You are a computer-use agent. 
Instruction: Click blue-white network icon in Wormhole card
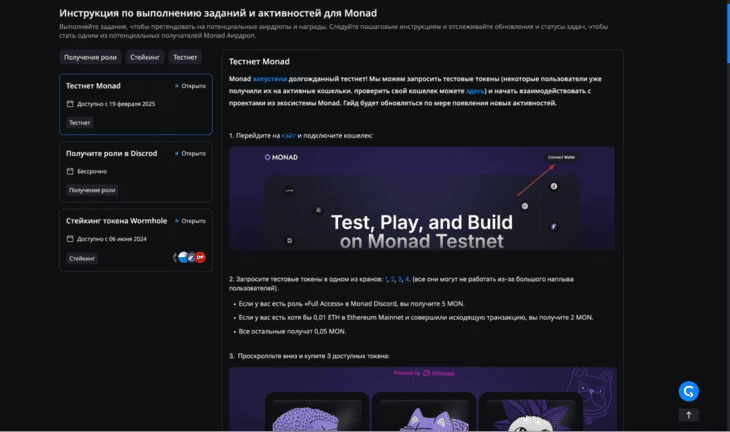pos(183,257)
